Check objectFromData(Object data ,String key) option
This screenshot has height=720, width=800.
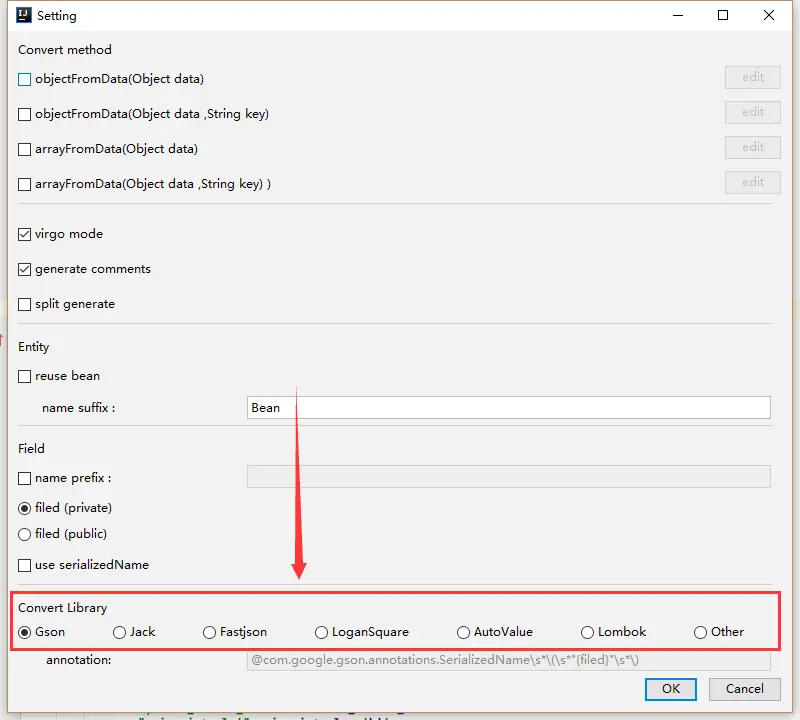[x=24, y=114]
